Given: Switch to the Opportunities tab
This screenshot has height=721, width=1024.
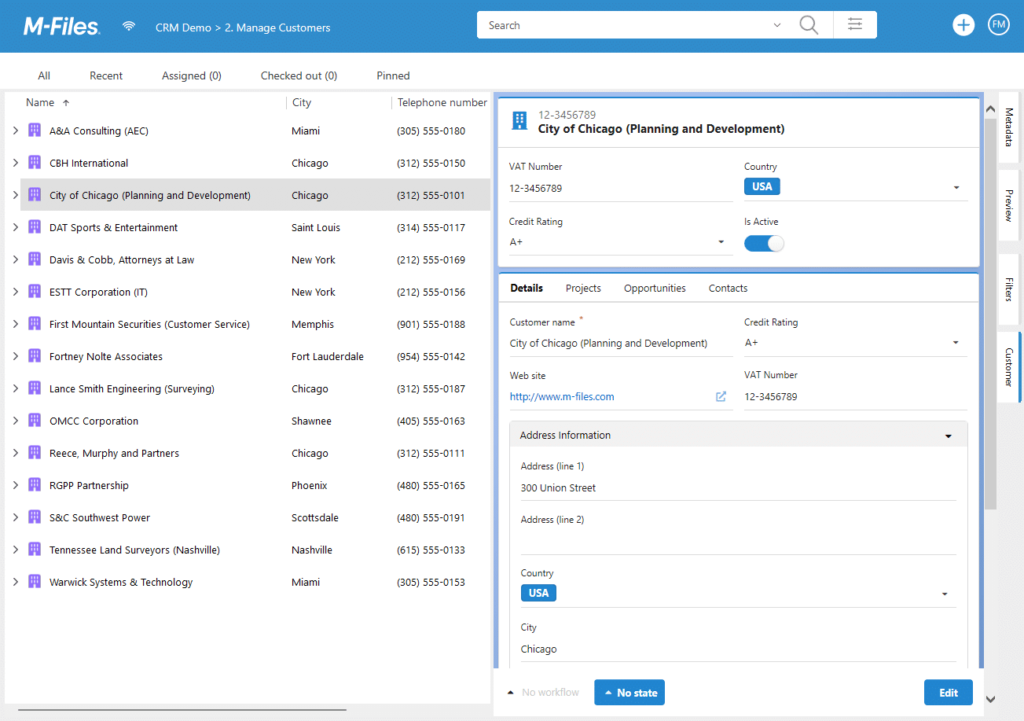Looking at the screenshot, I should pyautogui.click(x=654, y=288).
